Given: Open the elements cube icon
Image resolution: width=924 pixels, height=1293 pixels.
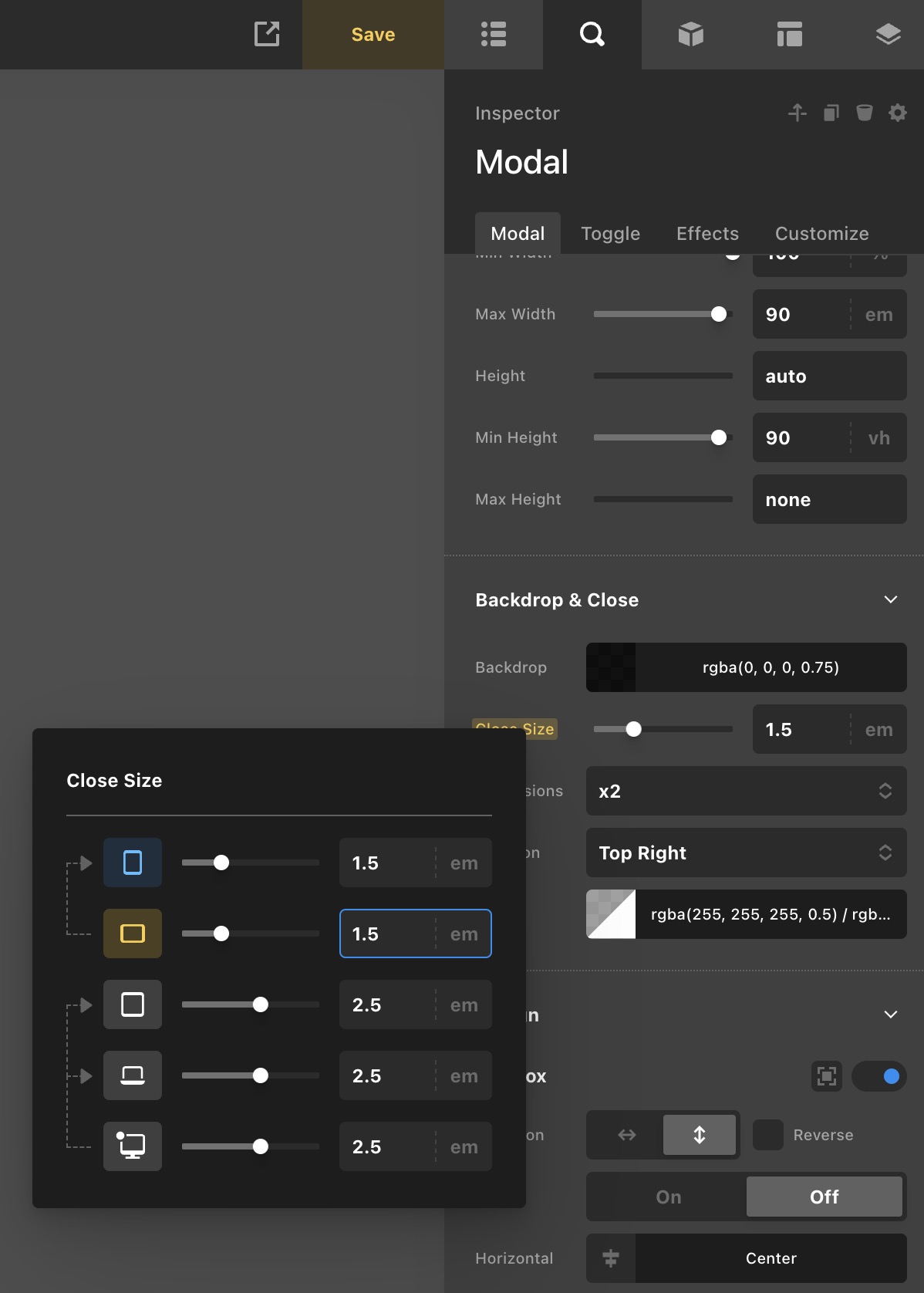Looking at the screenshot, I should [690, 34].
